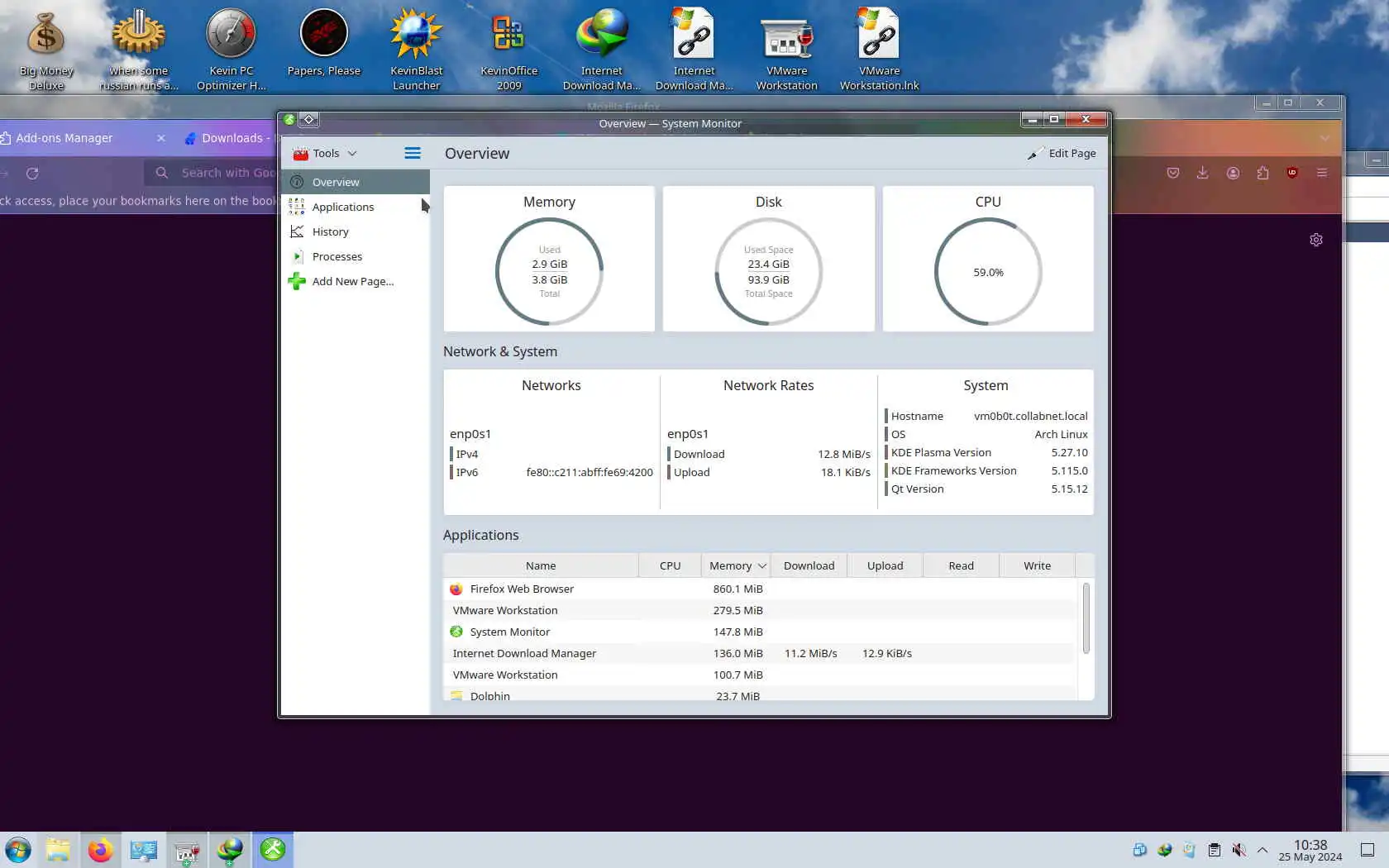Click the Firefox search address field
Screen dimensions: 1389x868
click(212, 173)
